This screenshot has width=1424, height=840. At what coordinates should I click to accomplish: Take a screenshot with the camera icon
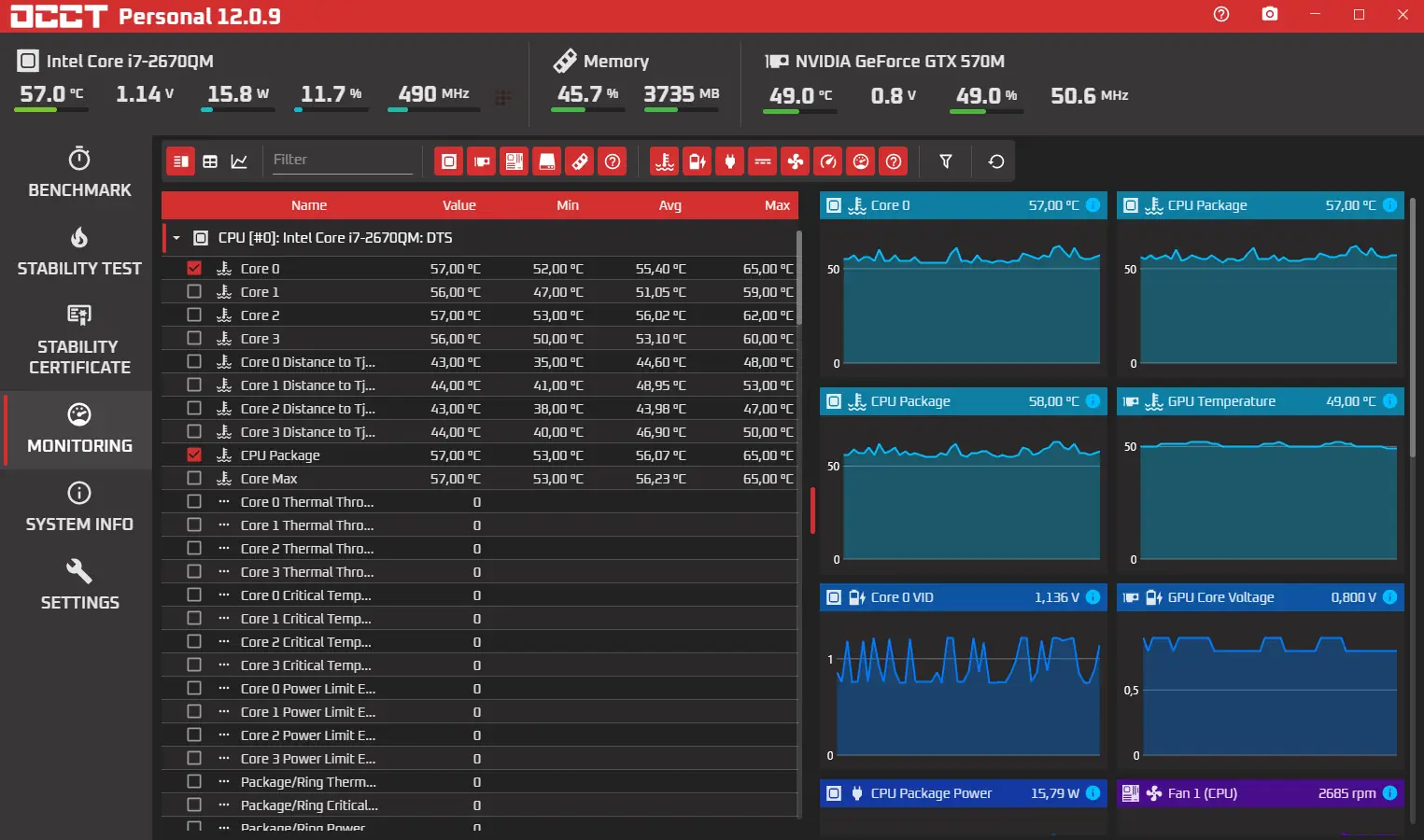tap(1270, 14)
